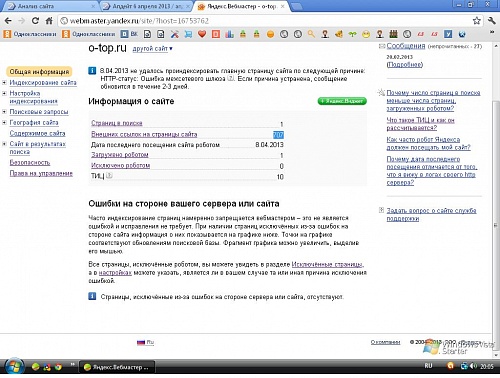500x378 pixels.
Task: Open Внешних ссылок на страницы сайта link
Action: [144, 134]
